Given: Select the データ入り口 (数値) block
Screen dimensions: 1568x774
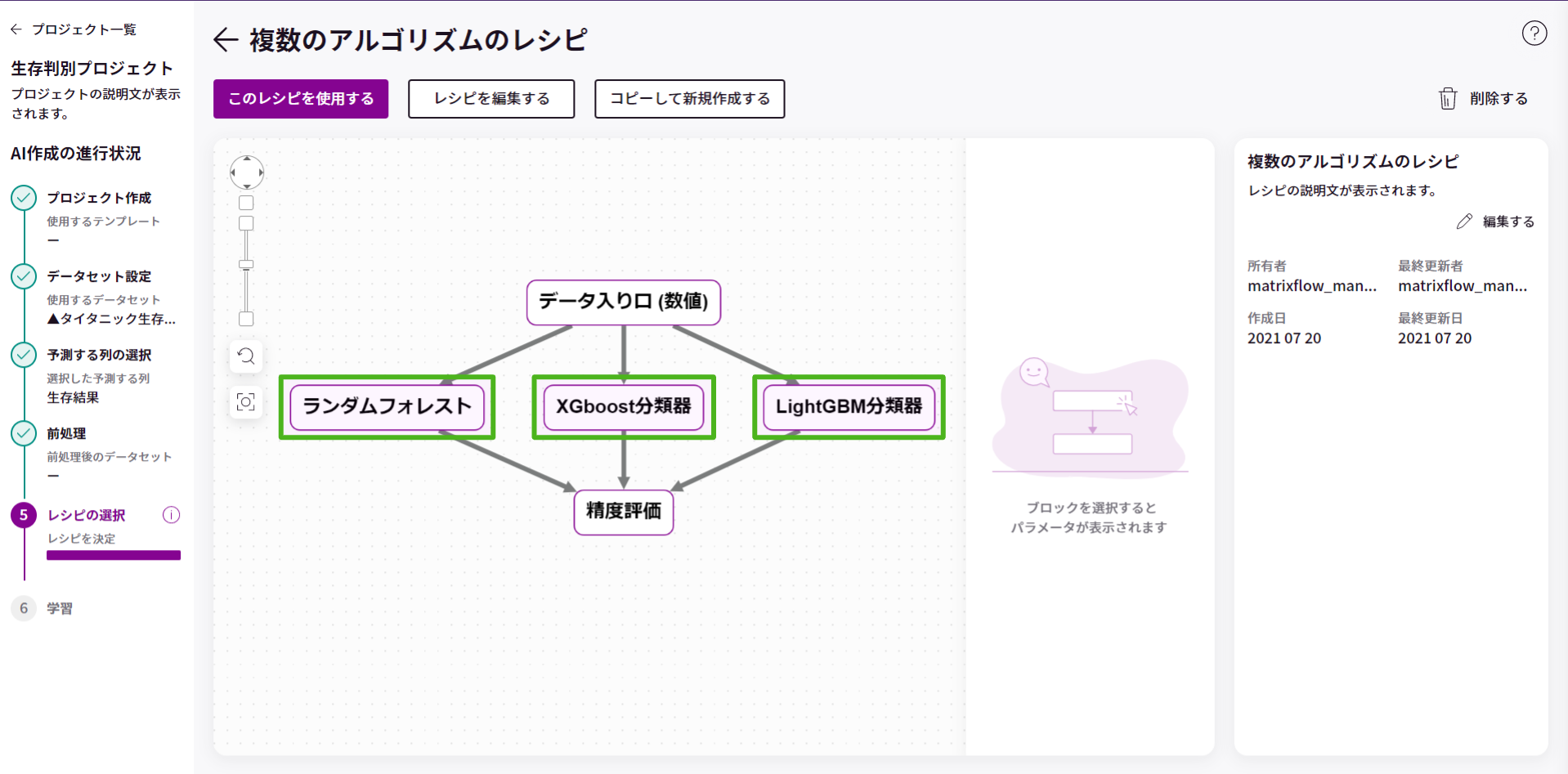Looking at the screenshot, I should point(624,302).
